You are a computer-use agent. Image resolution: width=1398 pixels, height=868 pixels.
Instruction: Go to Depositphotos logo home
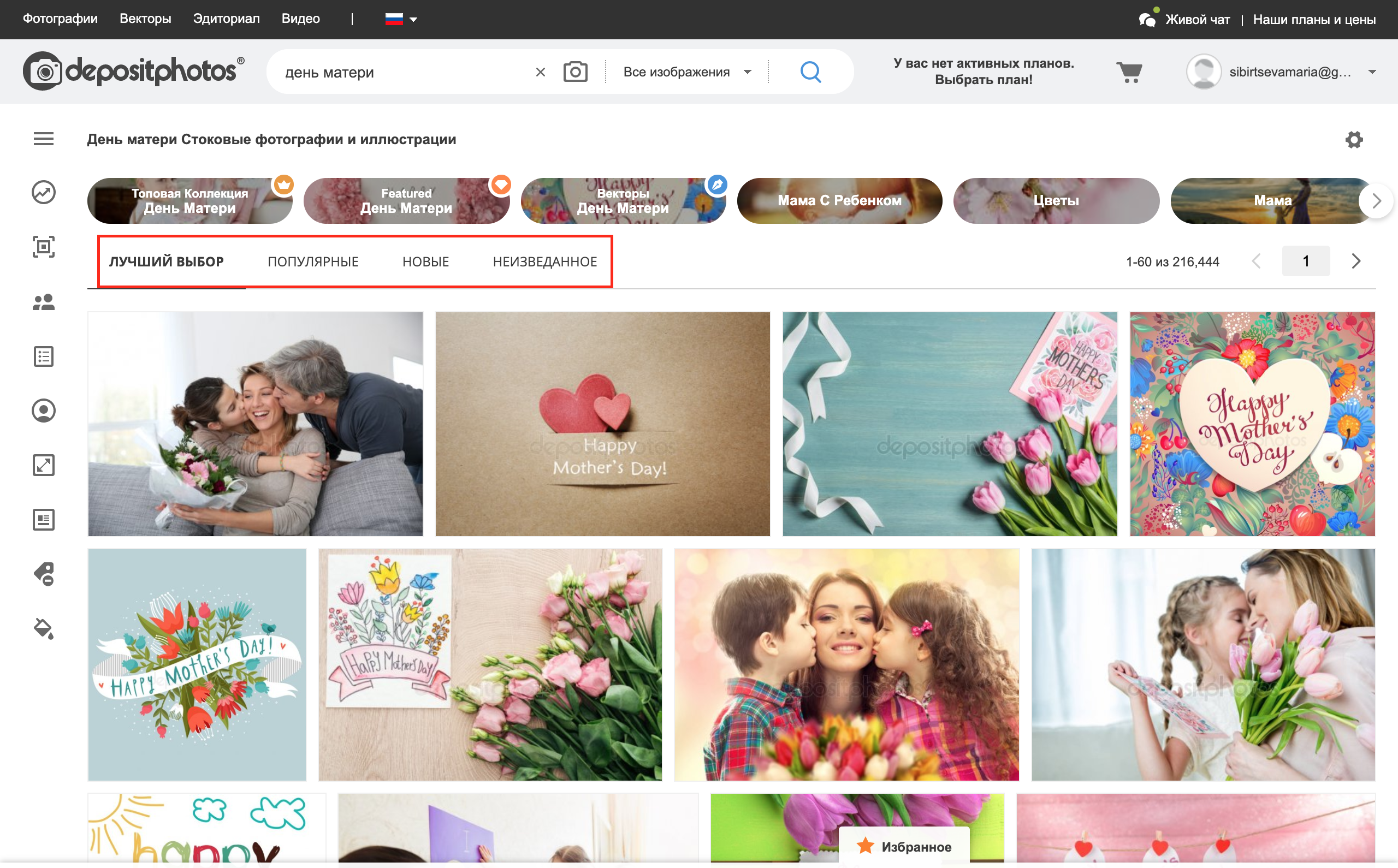[x=133, y=70]
